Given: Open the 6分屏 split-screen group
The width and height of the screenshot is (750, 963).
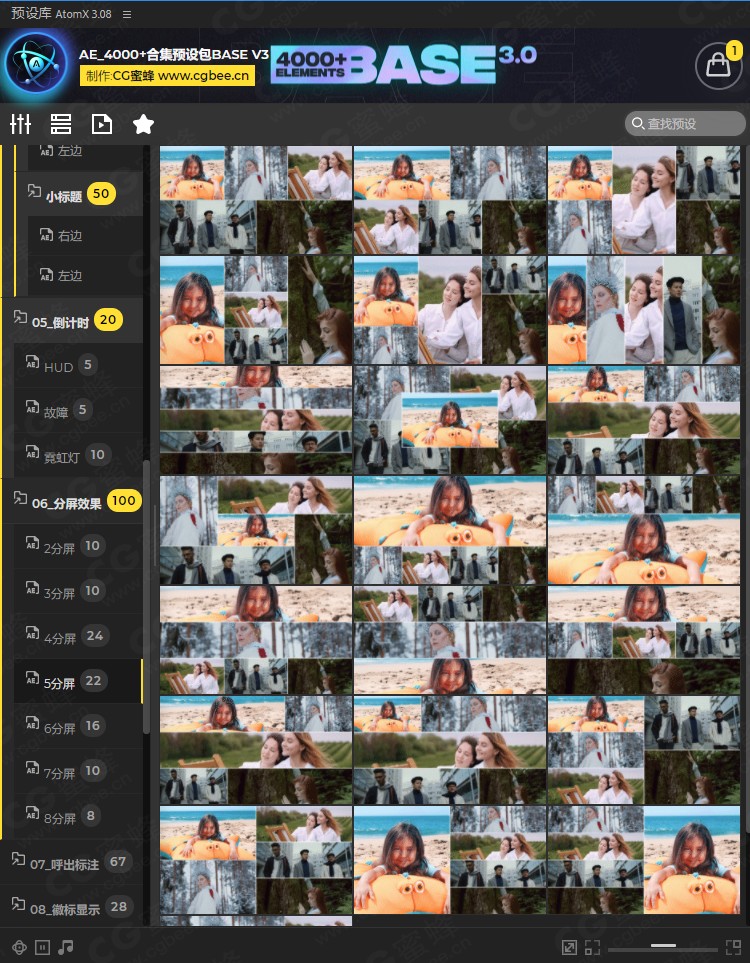Looking at the screenshot, I should coord(78,726).
